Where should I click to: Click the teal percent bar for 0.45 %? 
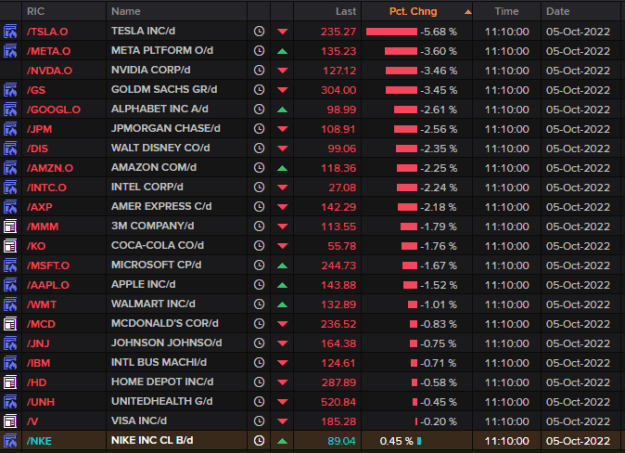coord(419,441)
